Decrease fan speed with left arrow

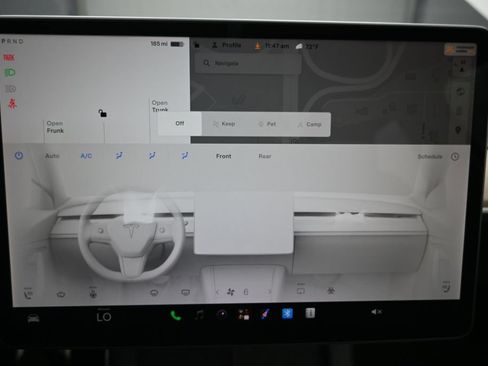217,292
